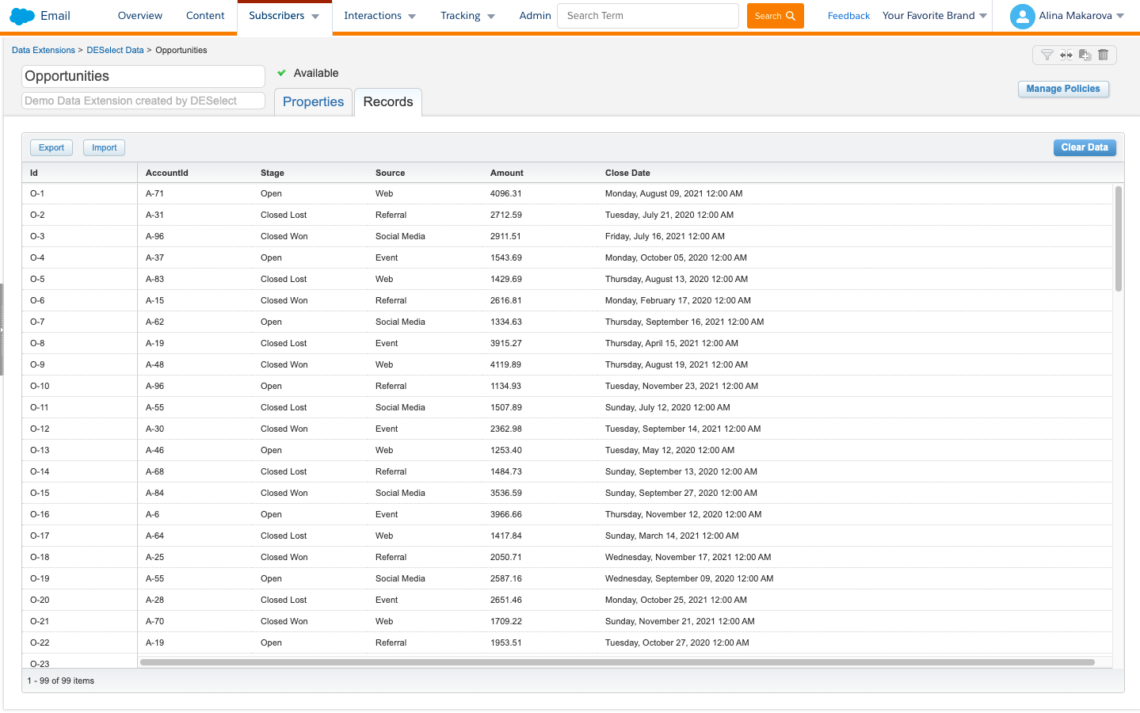
Task: Delete the data extension using the trash icon
Action: click(1103, 54)
